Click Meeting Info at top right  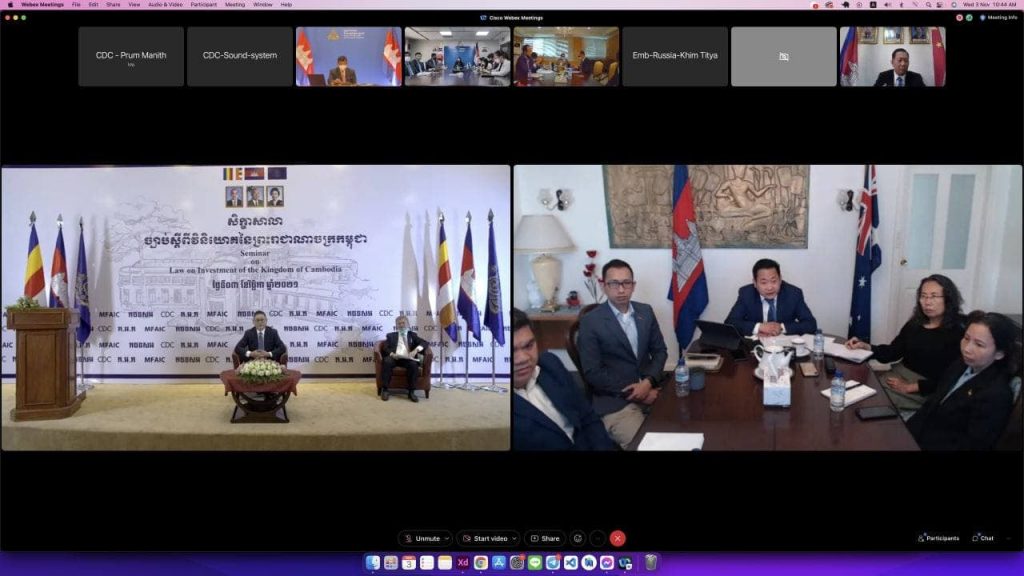998,17
